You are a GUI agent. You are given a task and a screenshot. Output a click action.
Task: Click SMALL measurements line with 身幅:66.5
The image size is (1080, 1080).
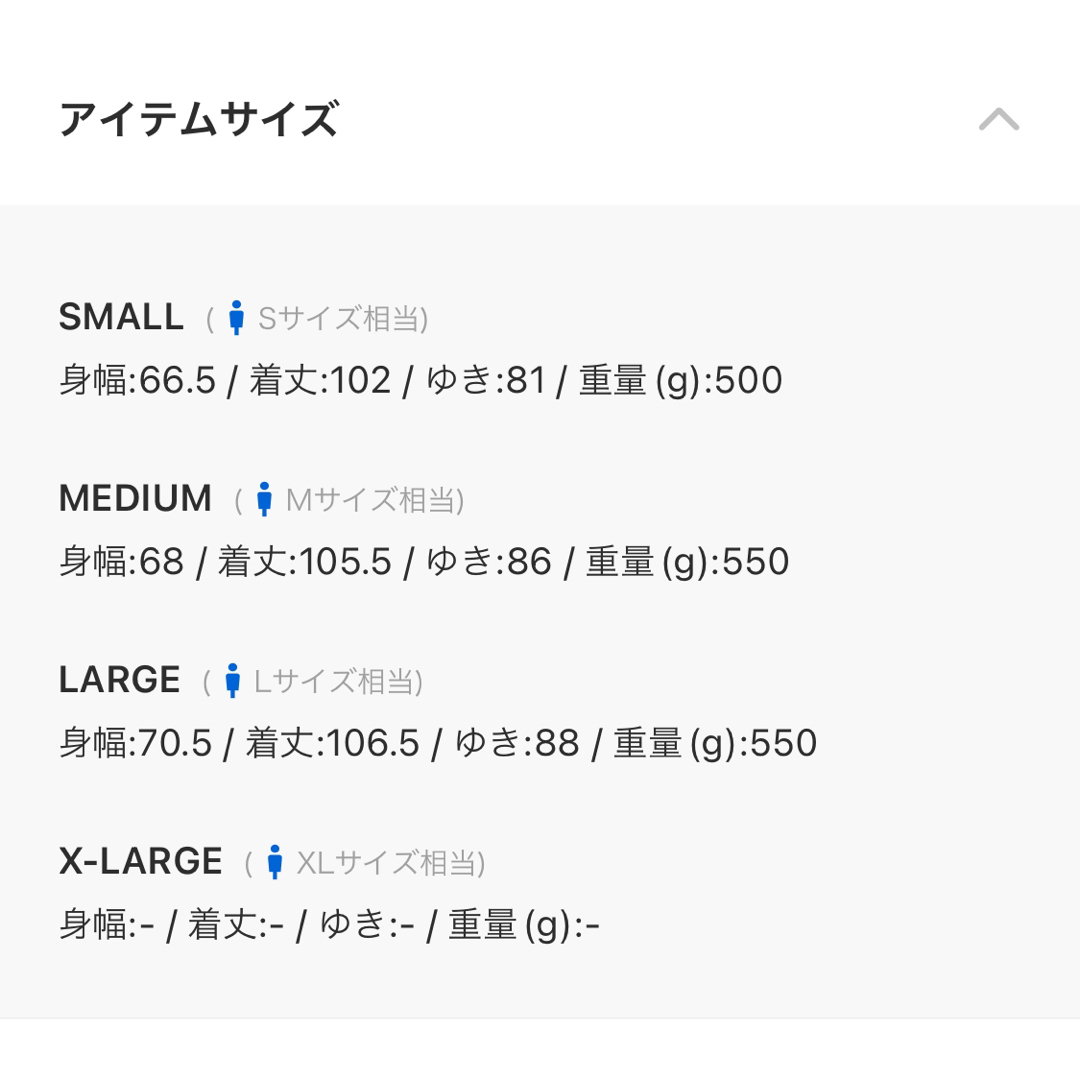[x=421, y=381]
